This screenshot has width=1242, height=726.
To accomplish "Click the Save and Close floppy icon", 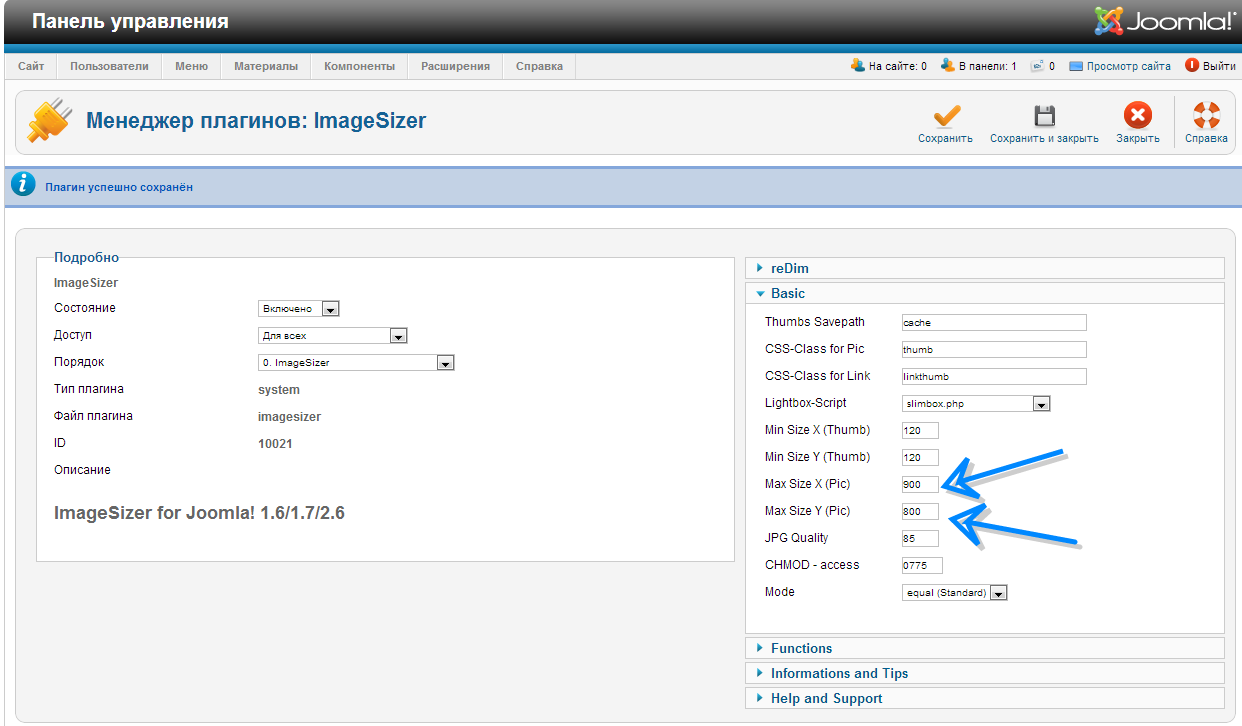I will (1044, 116).
